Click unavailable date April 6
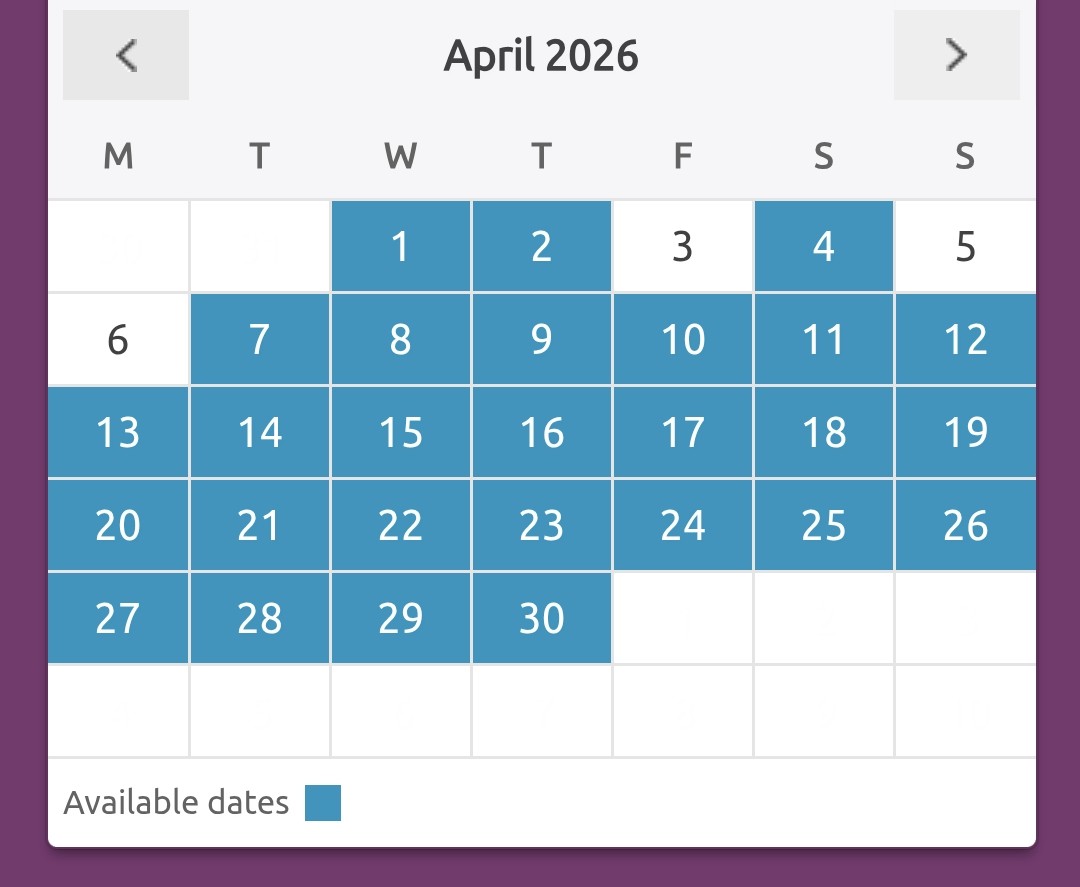 click(x=118, y=339)
